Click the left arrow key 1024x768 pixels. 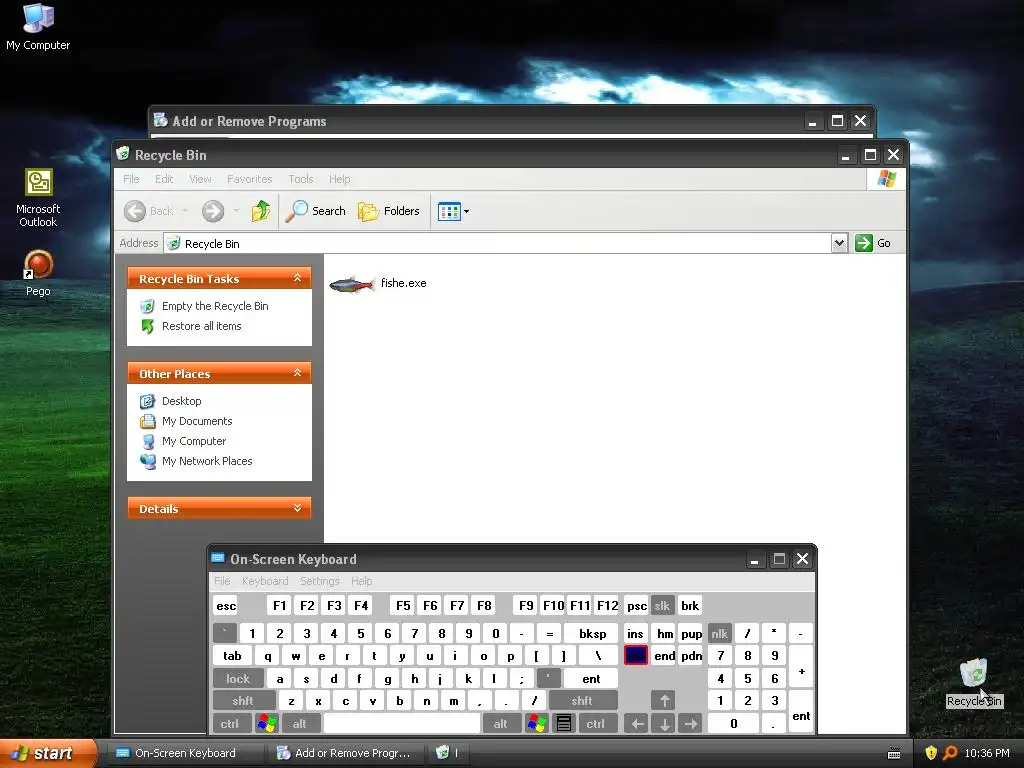click(x=637, y=724)
